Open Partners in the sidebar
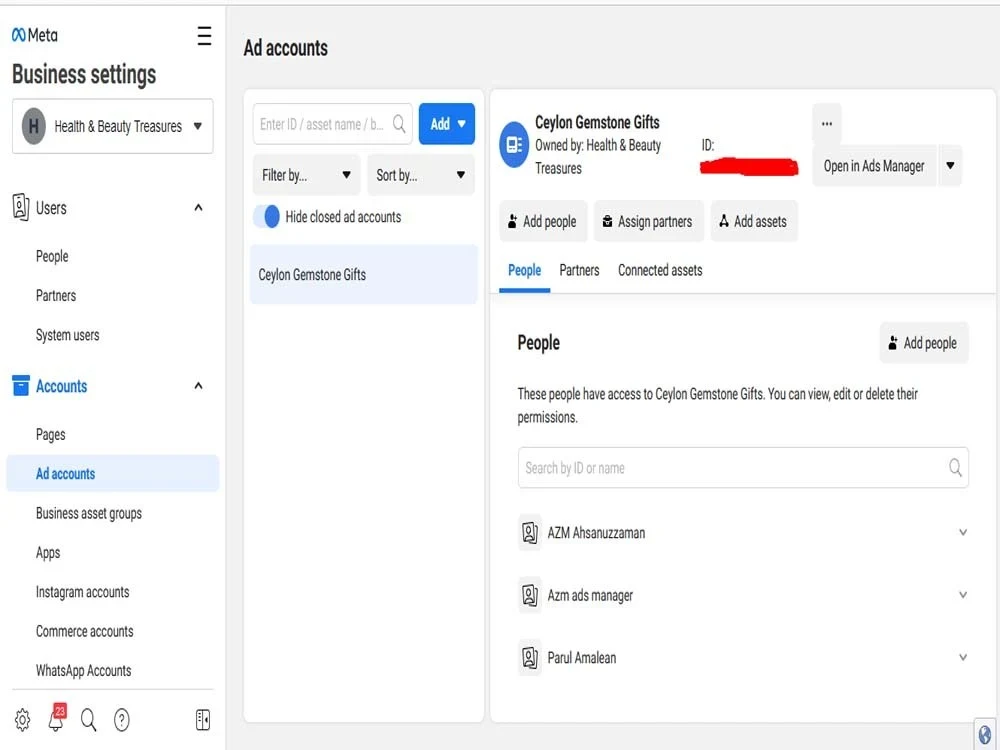The width and height of the screenshot is (1000, 750). click(x=56, y=296)
